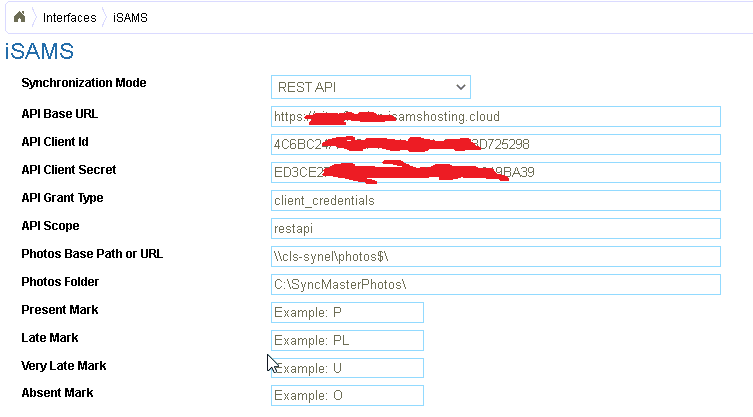Viewport: 753px width, 417px height.
Task: Click the Absent Mark input
Action: pyautogui.click(x=347, y=395)
